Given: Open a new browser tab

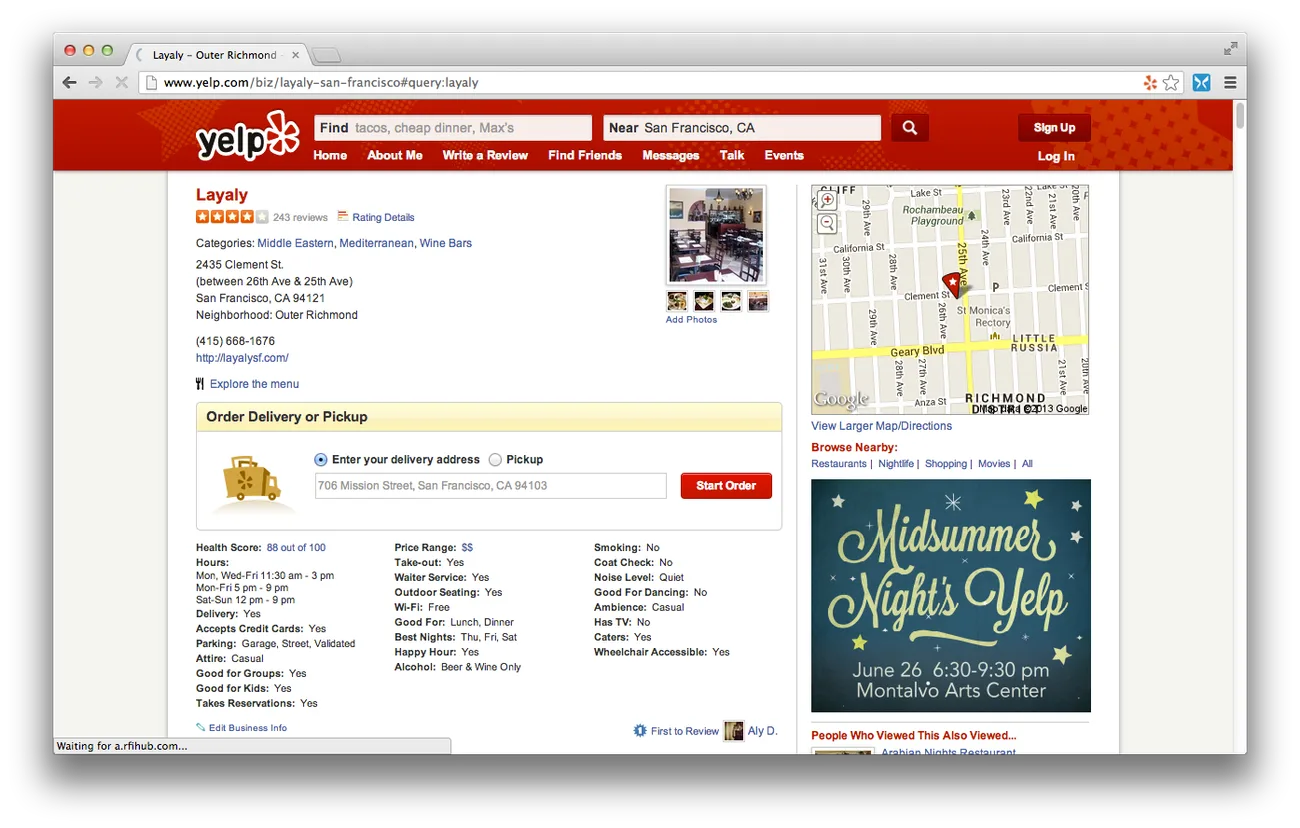Looking at the screenshot, I should [x=326, y=55].
